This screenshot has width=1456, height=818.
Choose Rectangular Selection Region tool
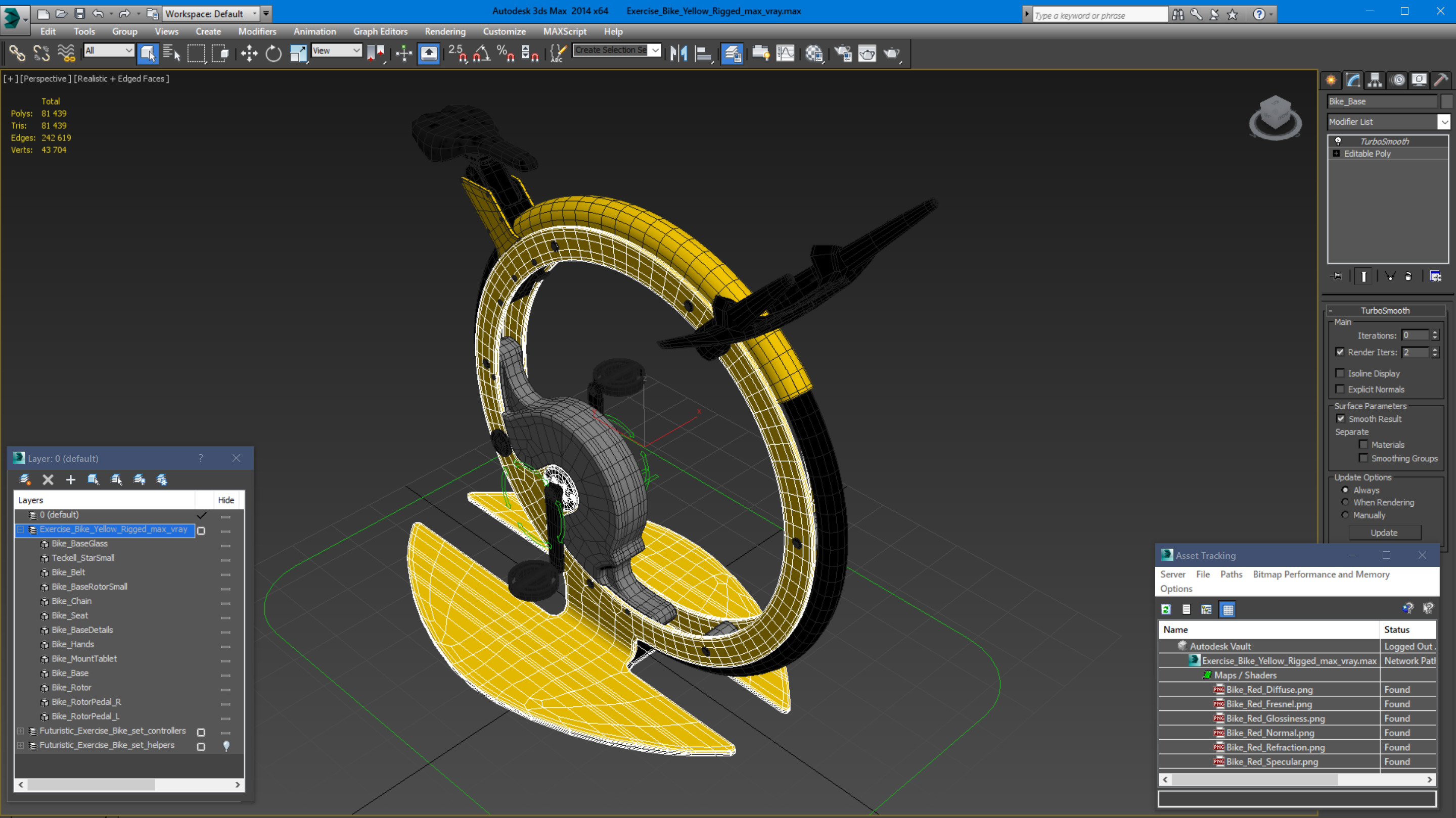pos(196,54)
